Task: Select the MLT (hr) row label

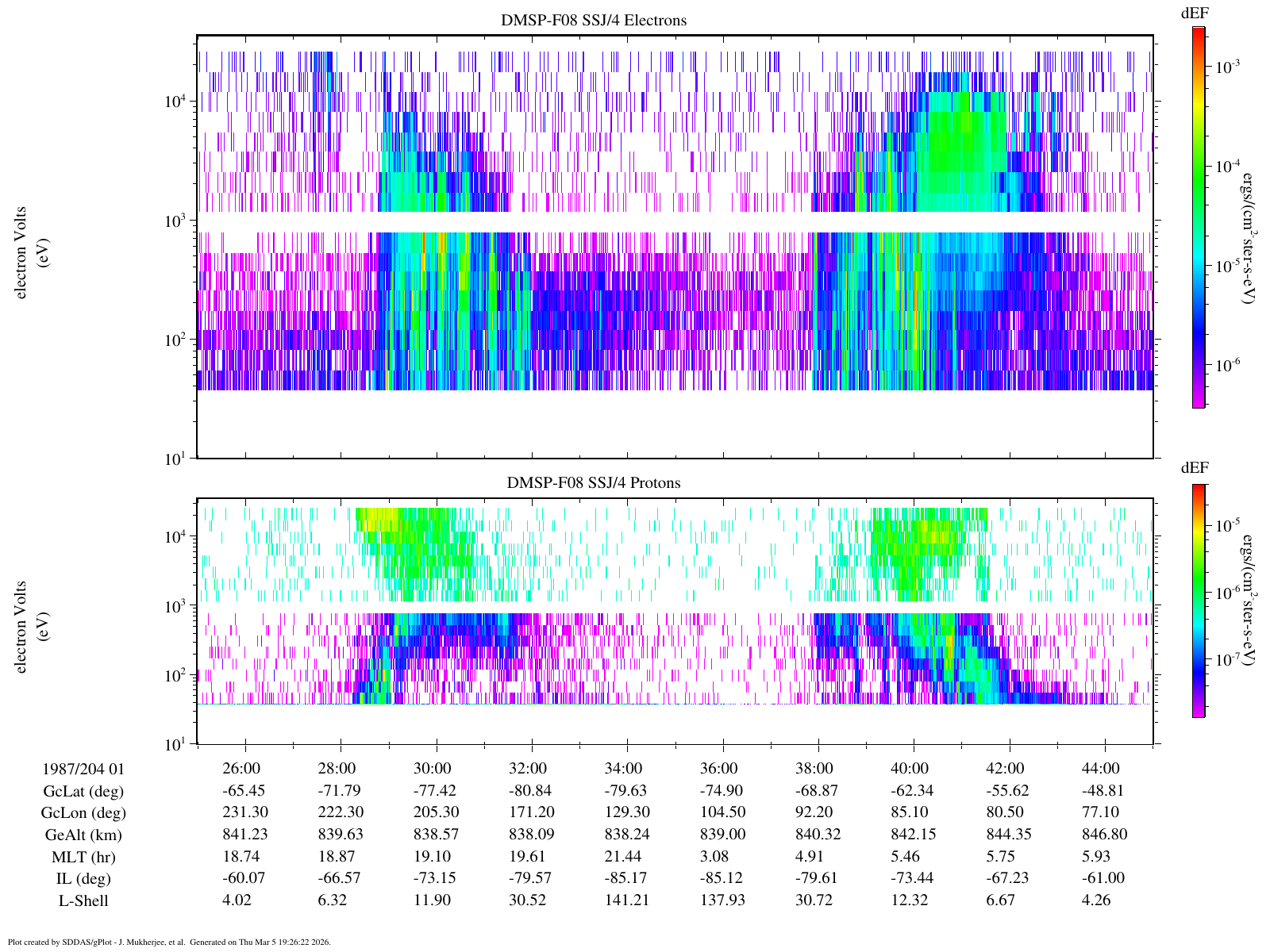Action: pos(83,857)
